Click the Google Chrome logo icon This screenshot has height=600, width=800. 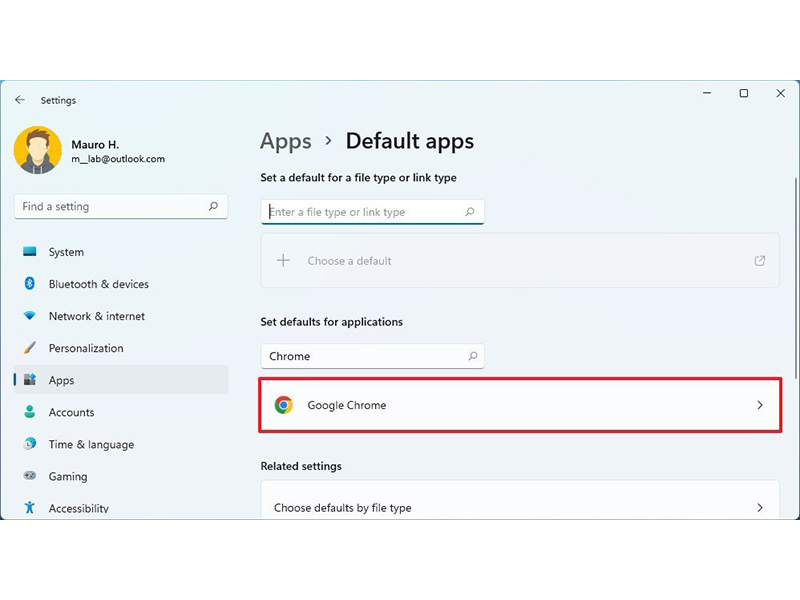coord(284,405)
